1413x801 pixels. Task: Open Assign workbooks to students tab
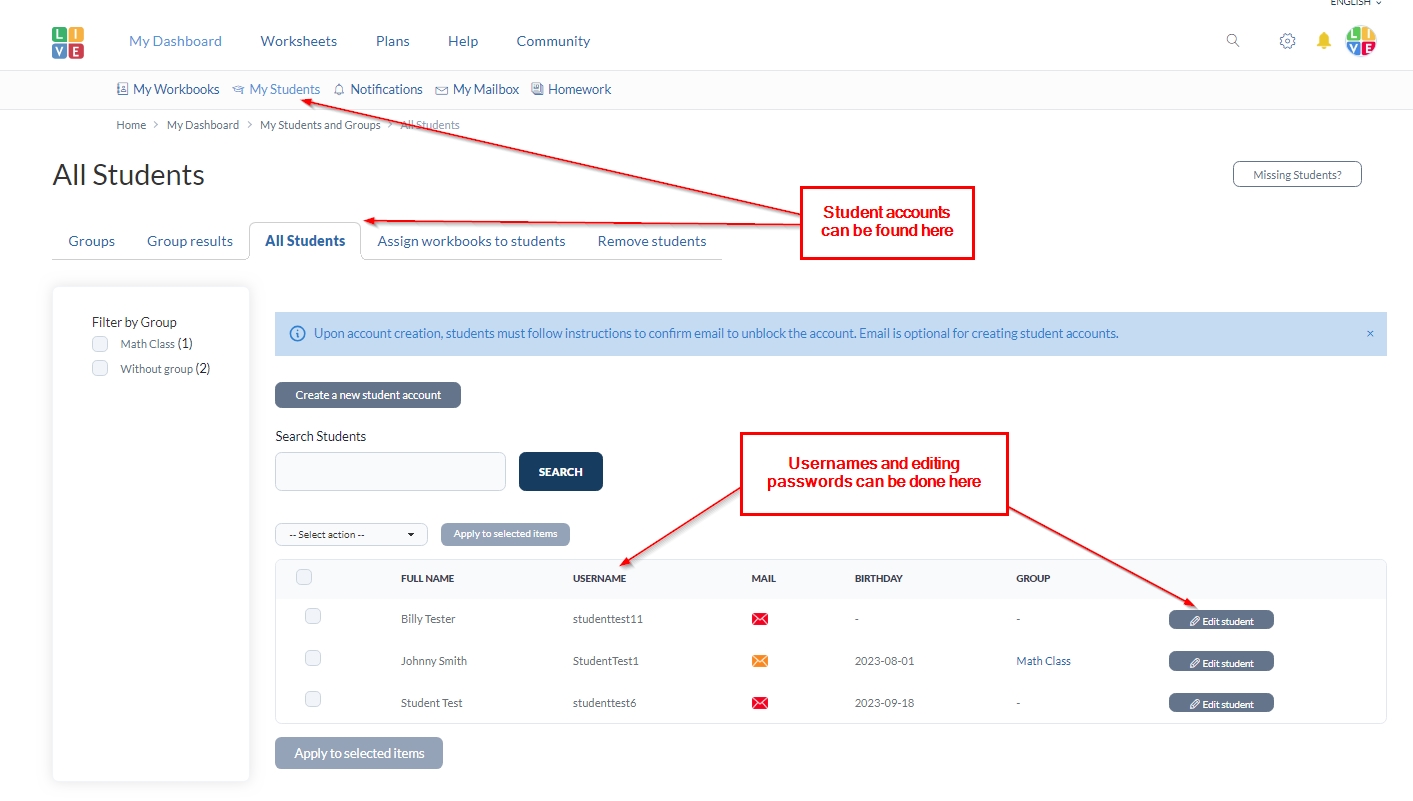click(471, 241)
